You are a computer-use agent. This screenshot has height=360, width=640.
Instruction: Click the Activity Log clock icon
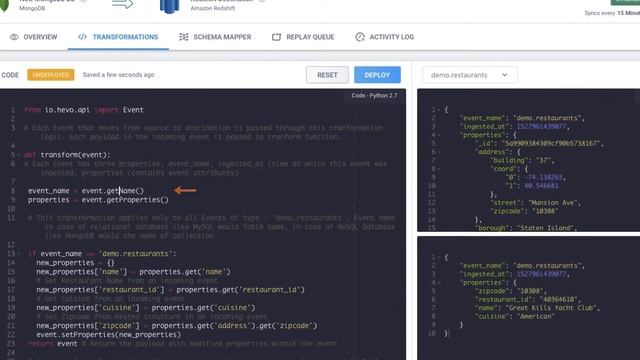pyautogui.click(x=360, y=37)
